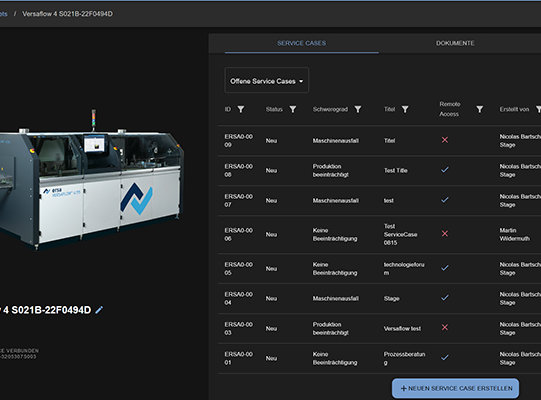This screenshot has width=541, height=400.
Task: Select the title 'Test Title'
Action: (x=395, y=170)
